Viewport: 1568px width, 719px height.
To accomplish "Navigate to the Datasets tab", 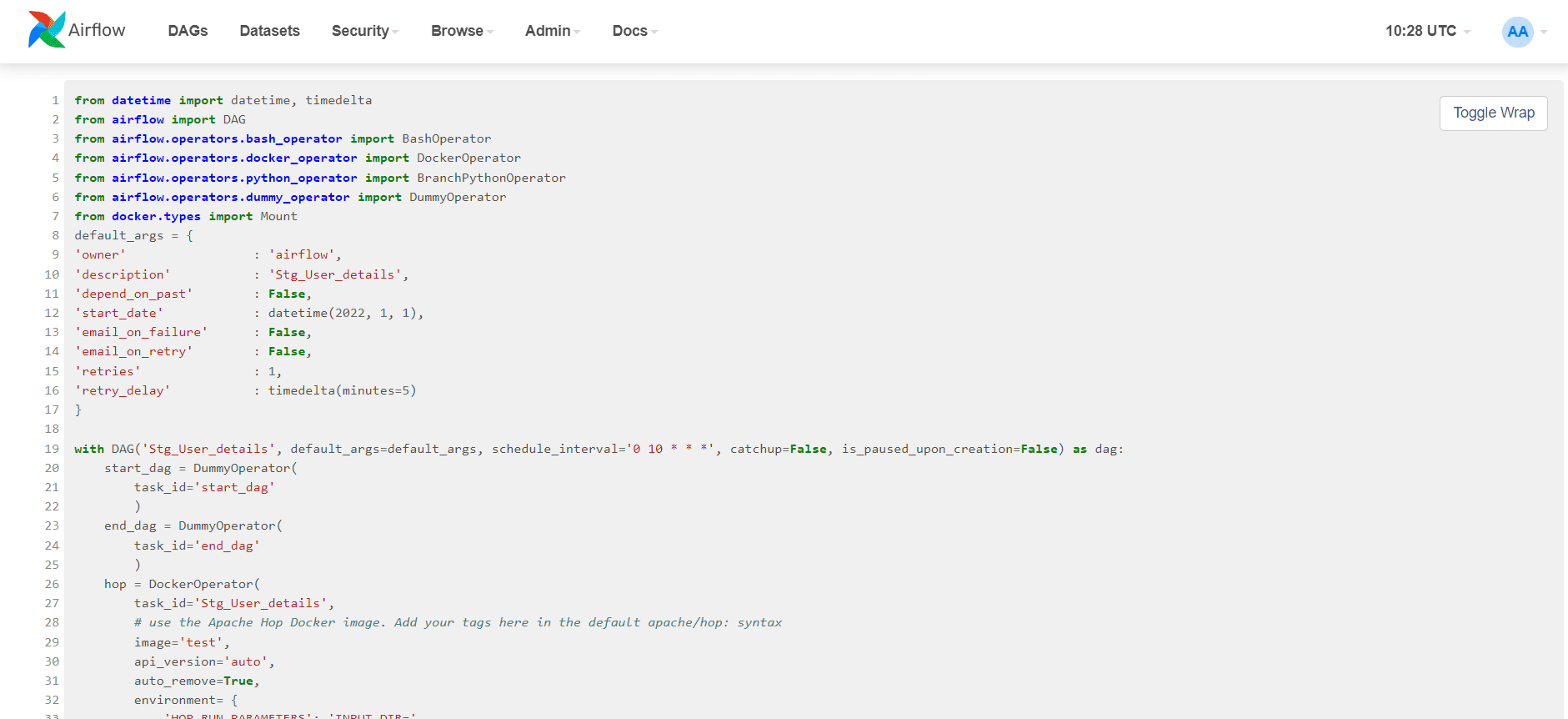I will tap(269, 31).
